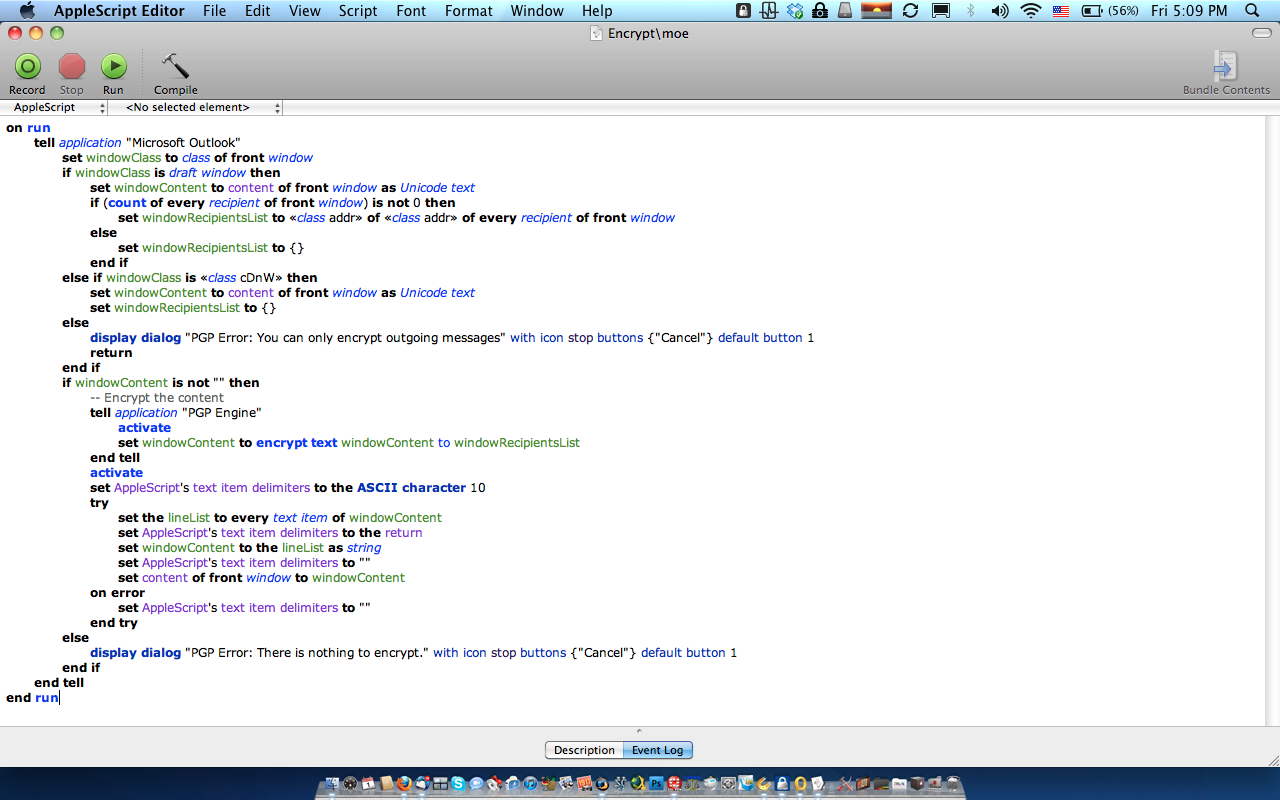Click the battery status icon
The image size is (1280, 800).
point(1092,11)
